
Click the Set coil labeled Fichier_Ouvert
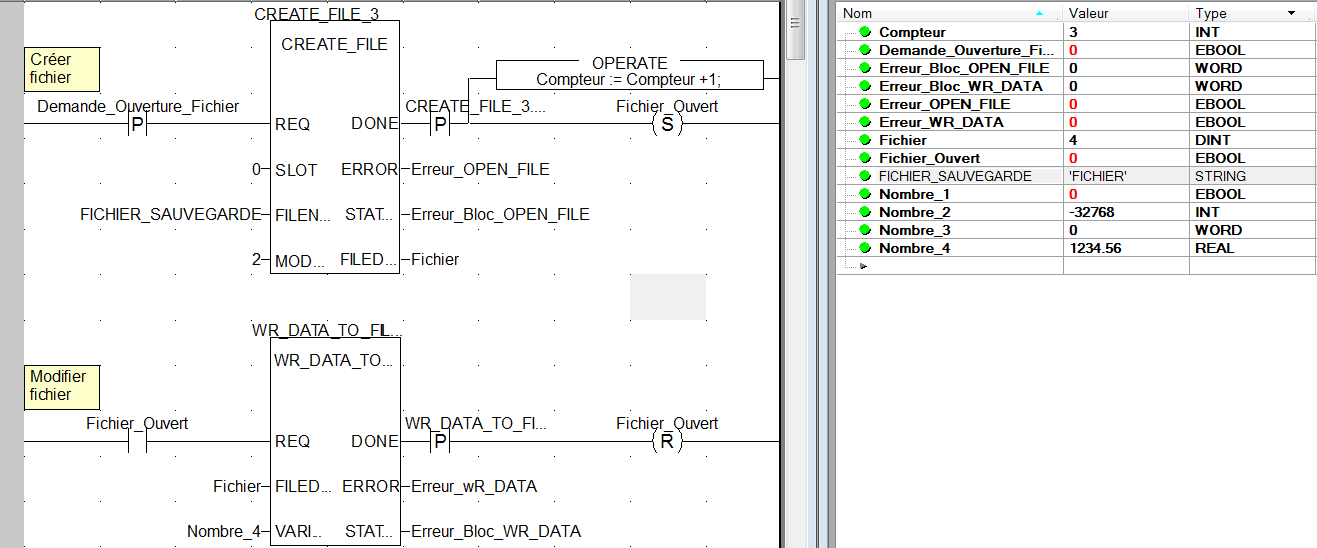point(666,125)
